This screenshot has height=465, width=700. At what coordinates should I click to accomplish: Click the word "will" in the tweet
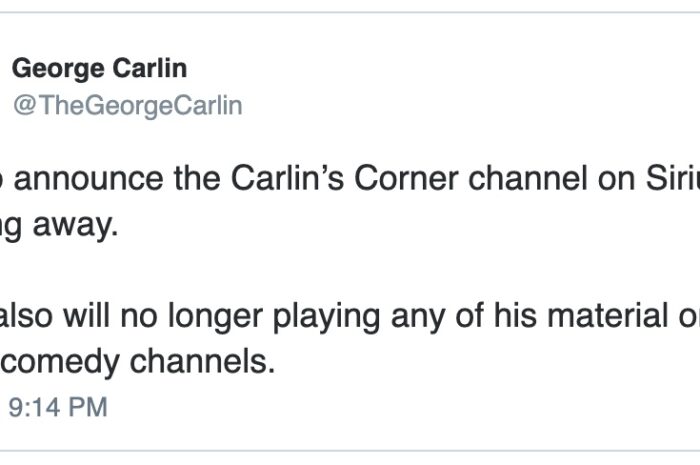[87, 315]
